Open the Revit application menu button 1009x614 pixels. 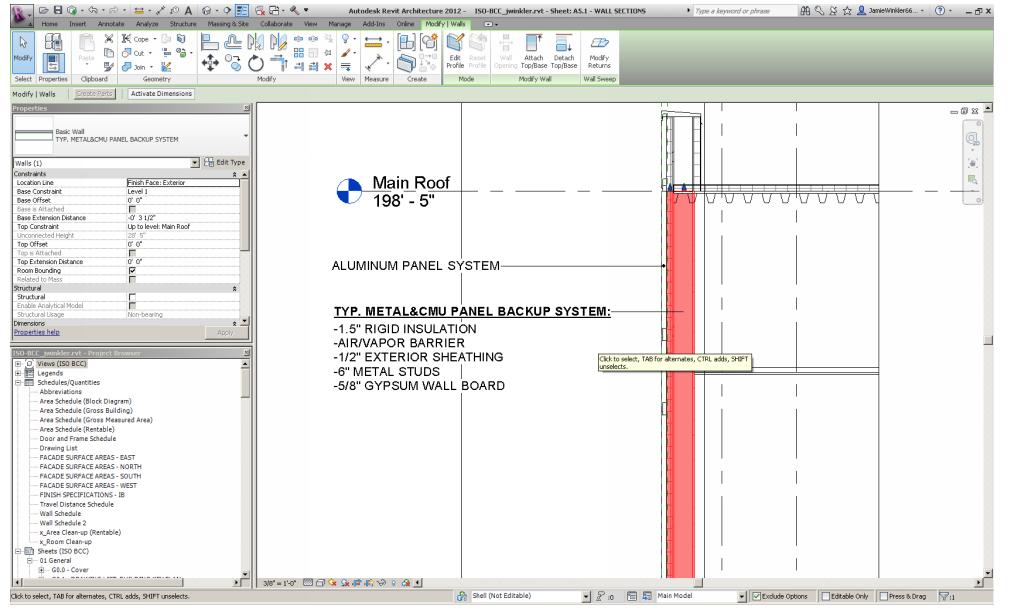(x=21, y=15)
